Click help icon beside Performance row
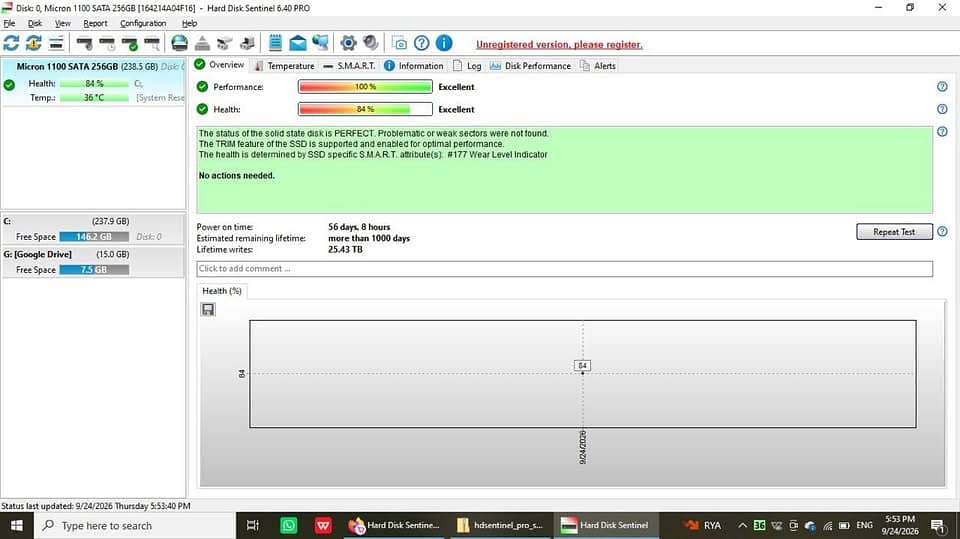This screenshot has width=960, height=539. [x=942, y=87]
